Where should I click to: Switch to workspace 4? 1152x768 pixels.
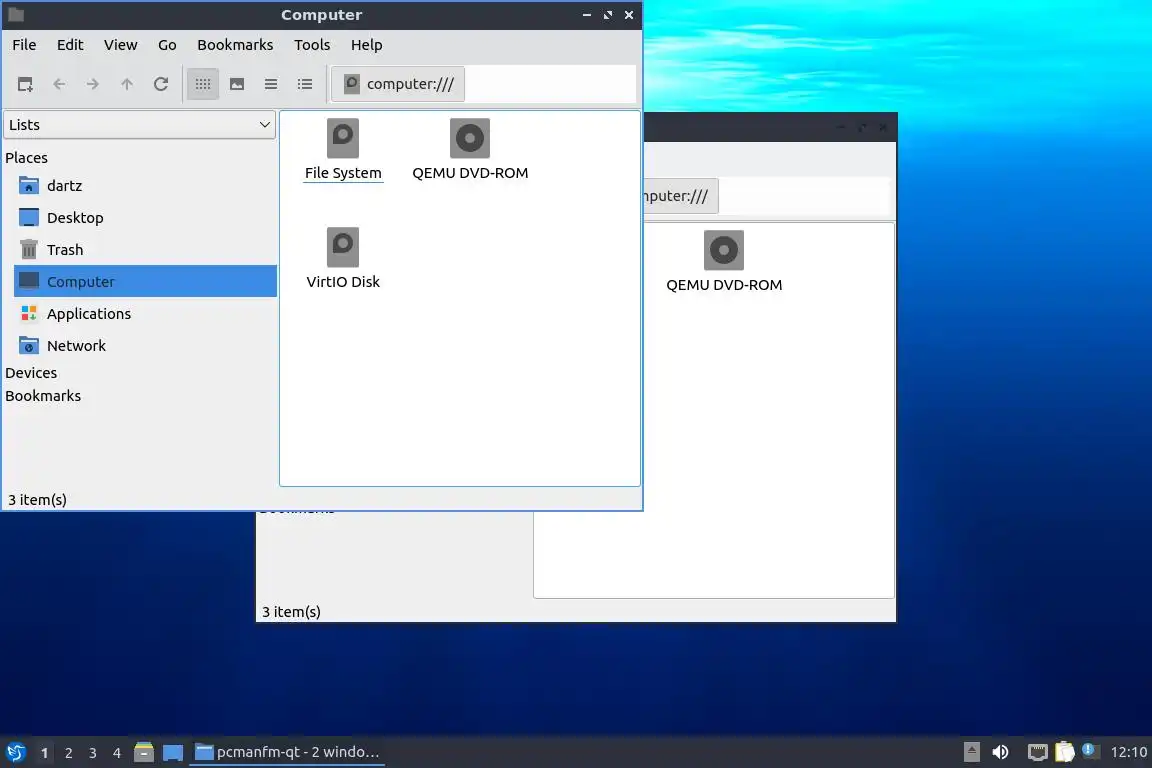(x=117, y=753)
